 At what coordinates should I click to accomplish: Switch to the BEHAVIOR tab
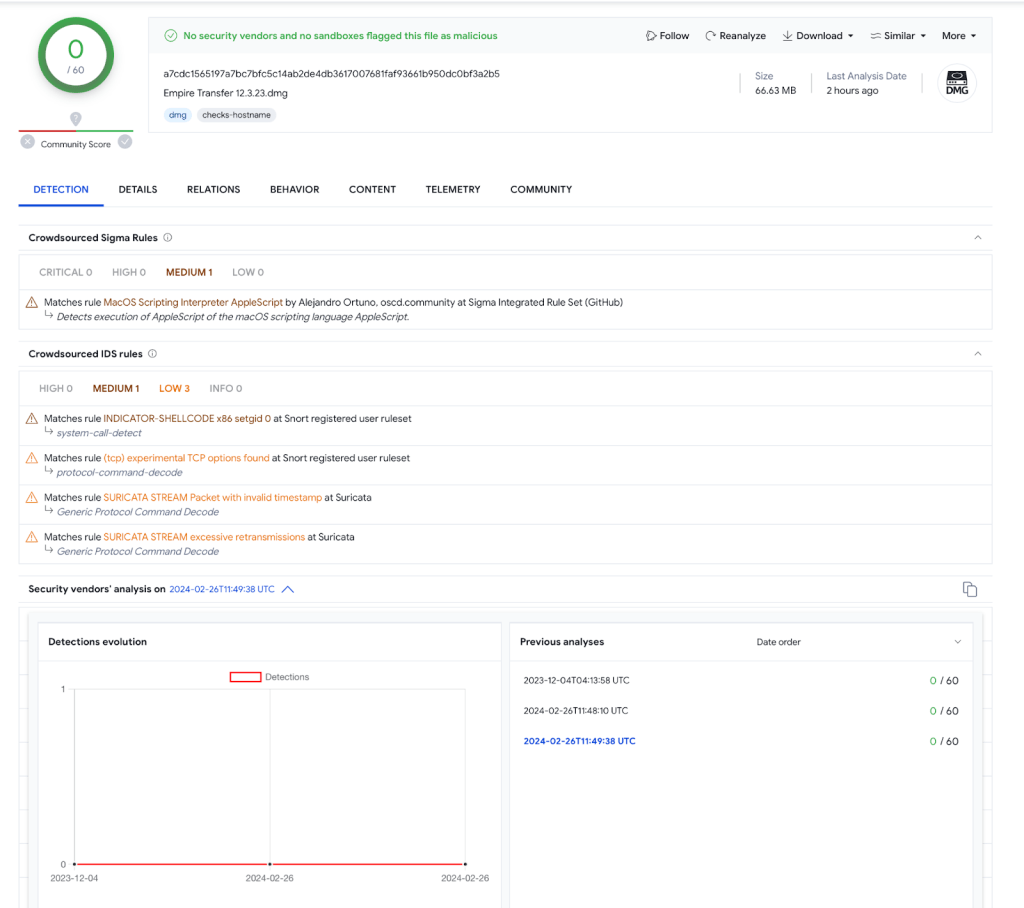[294, 189]
